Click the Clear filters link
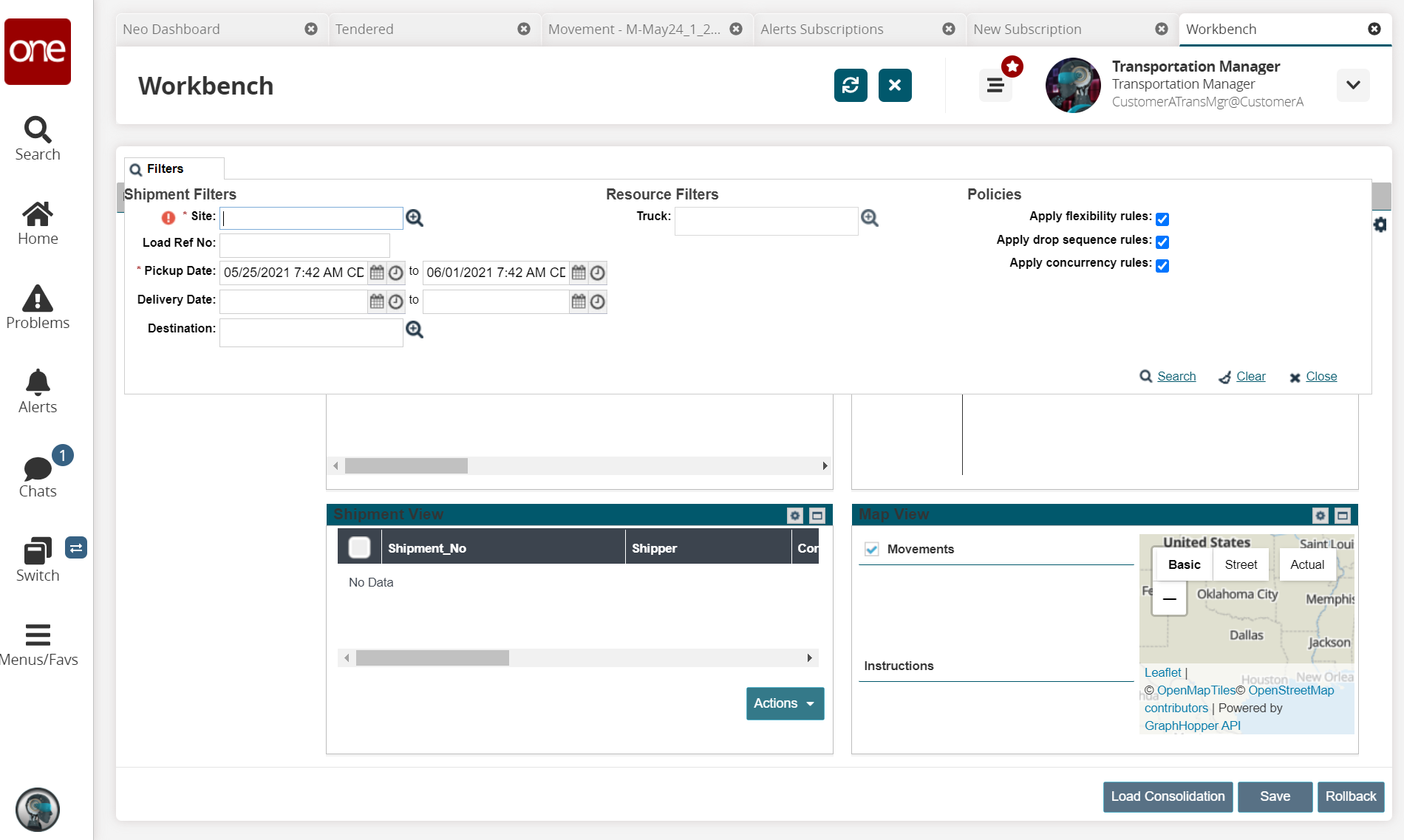Viewport: 1404px width, 840px height. (x=1251, y=376)
